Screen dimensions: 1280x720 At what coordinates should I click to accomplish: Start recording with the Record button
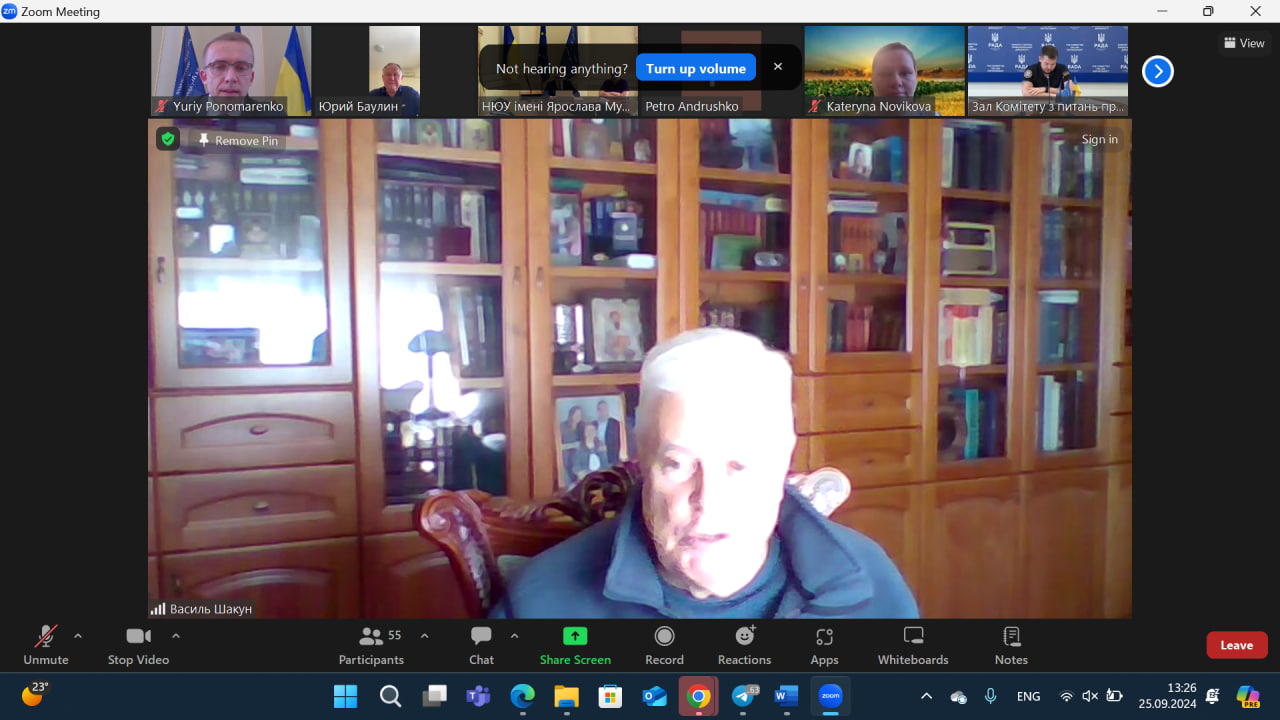[x=664, y=645]
